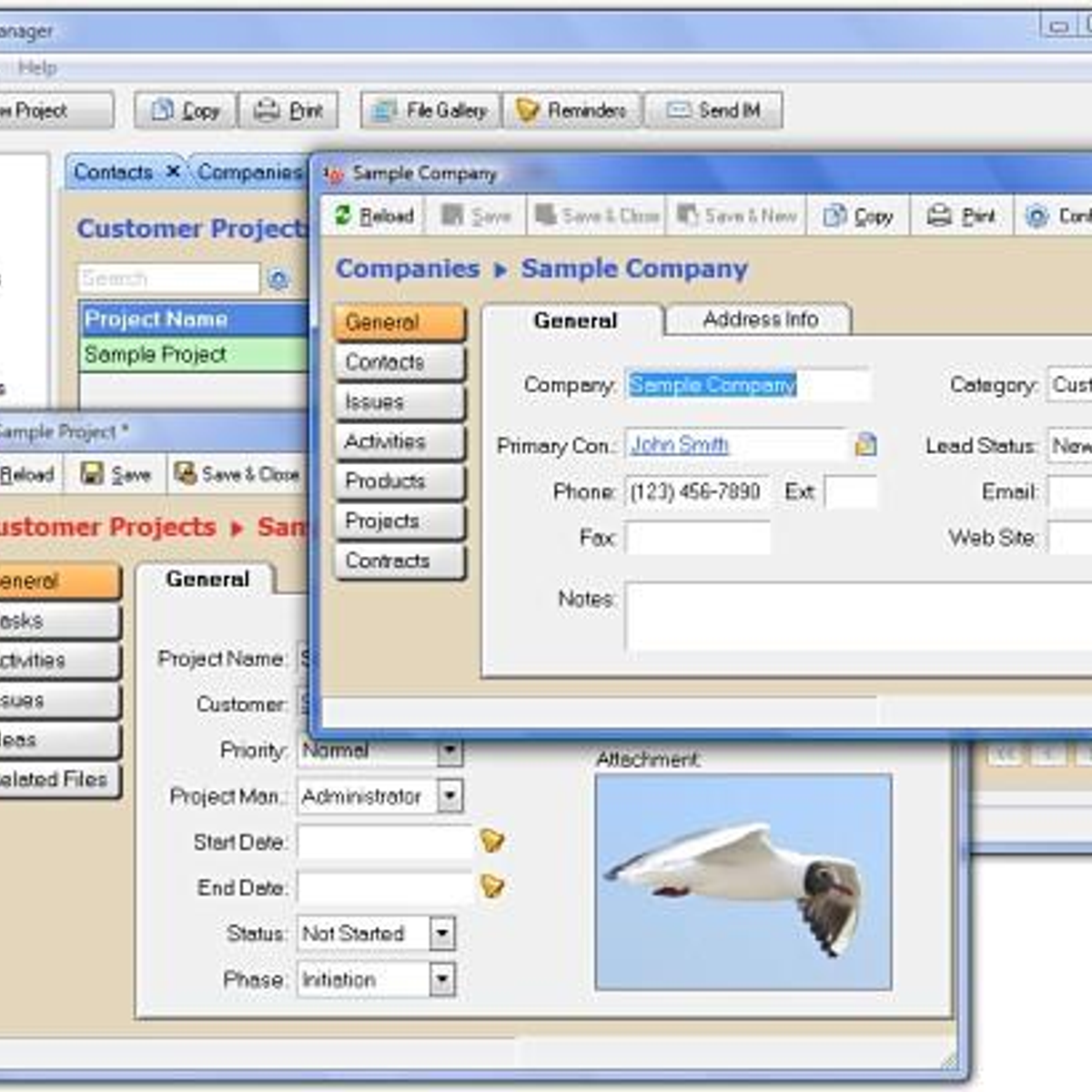
Task: Open the Phase dropdown showing Initiation
Action: (442, 980)
